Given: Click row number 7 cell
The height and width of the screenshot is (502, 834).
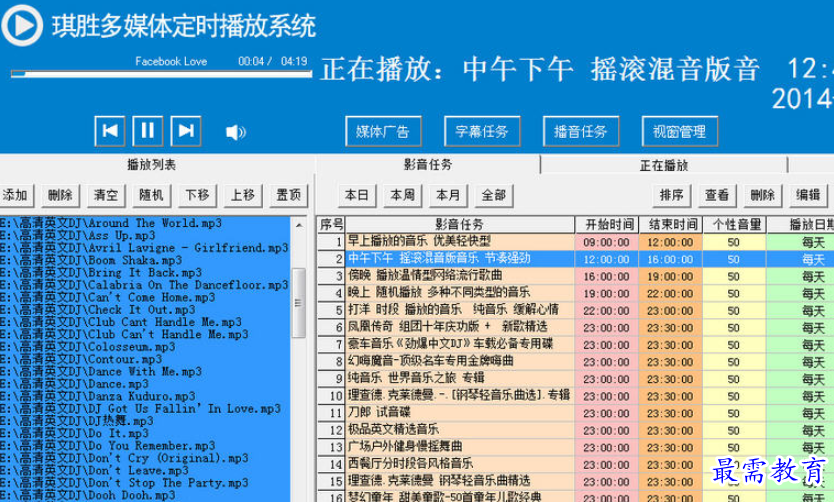Looking at the screenshot, I should pyautogui.click(x=331, y=344).
